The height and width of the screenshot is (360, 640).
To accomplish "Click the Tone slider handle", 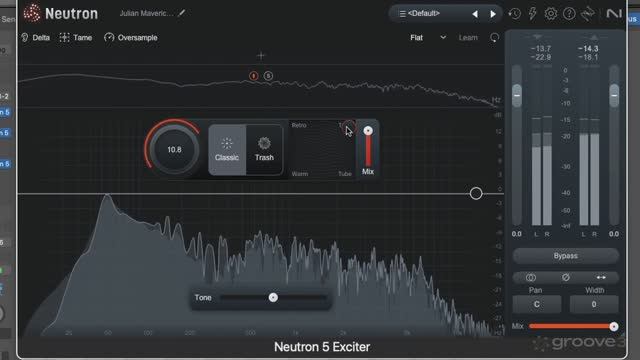I will point(273,298).
